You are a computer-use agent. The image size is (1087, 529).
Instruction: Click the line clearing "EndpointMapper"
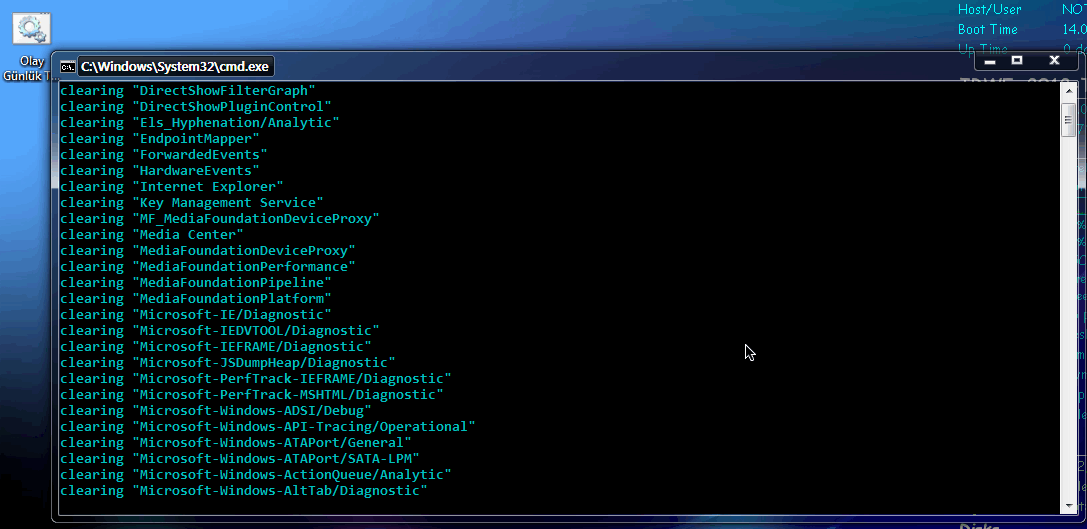(159, 139)
